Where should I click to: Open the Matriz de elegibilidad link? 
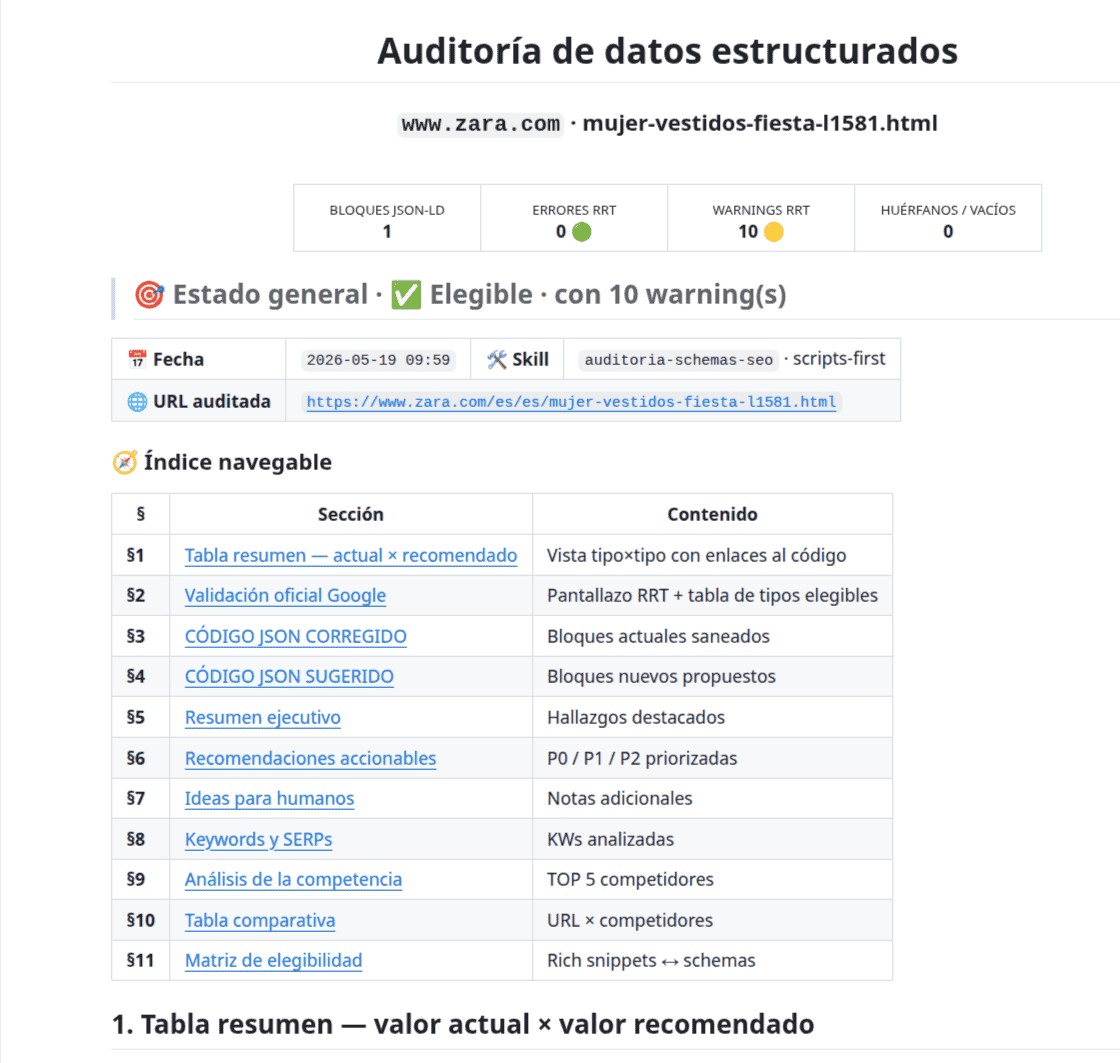[x=274, y=960]
